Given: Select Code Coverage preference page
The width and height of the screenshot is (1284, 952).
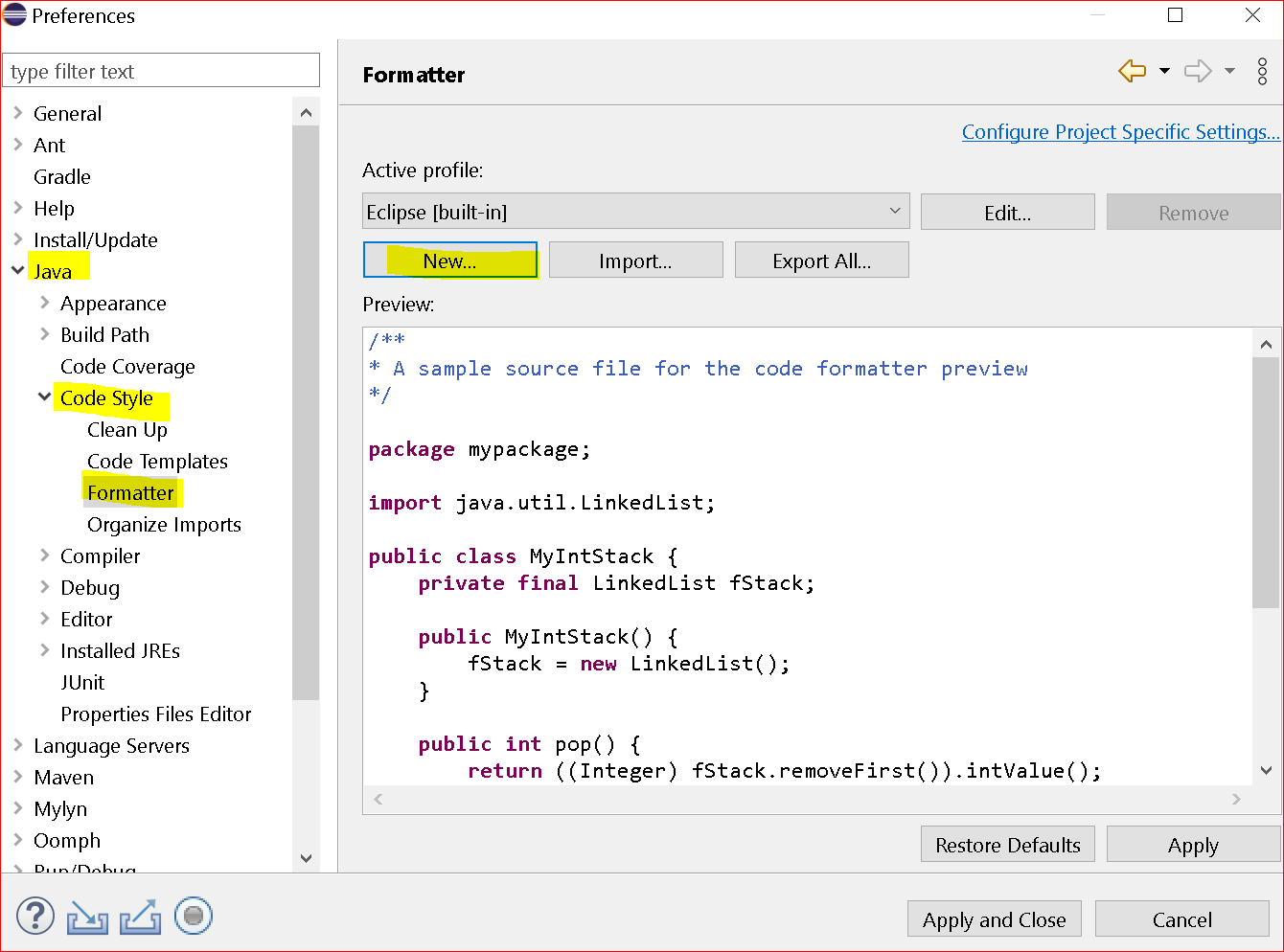Looking at the screenshot, I should coord(127,366).
